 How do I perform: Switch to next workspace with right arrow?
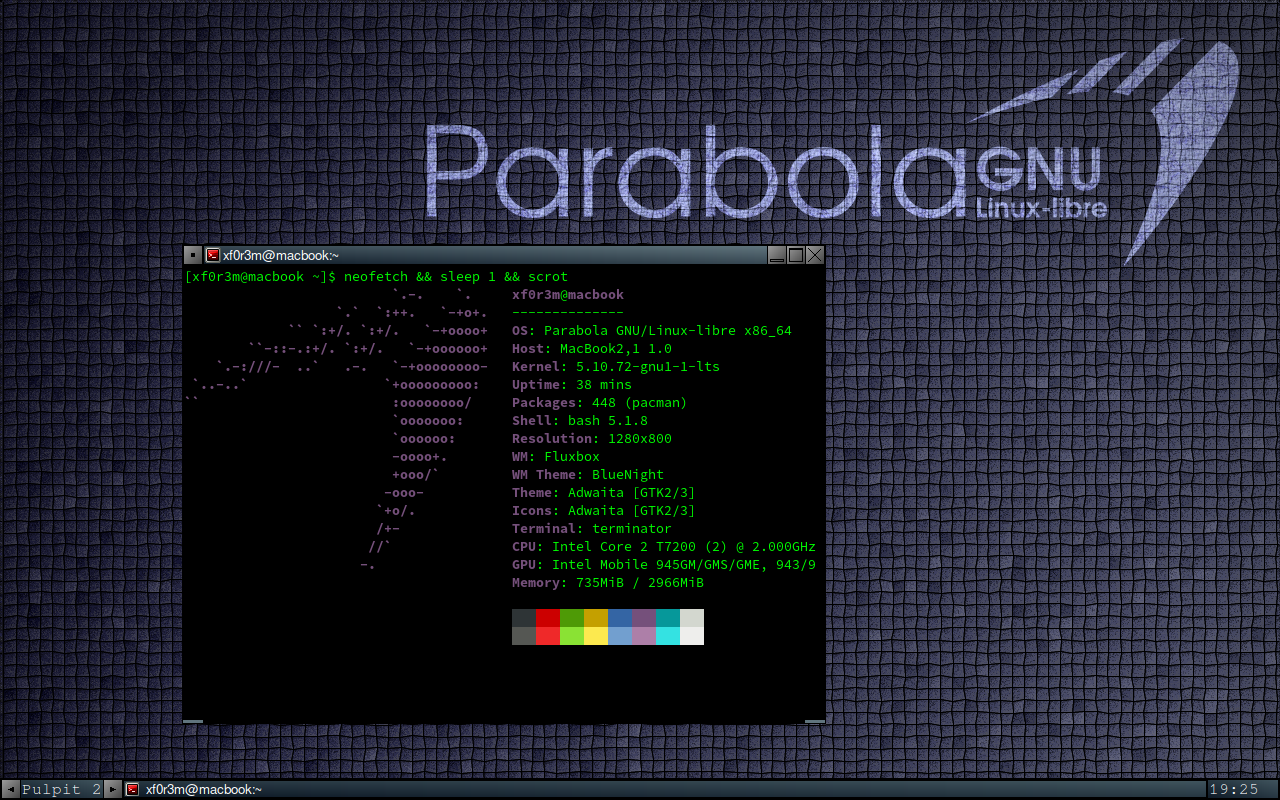click(113, 789)
